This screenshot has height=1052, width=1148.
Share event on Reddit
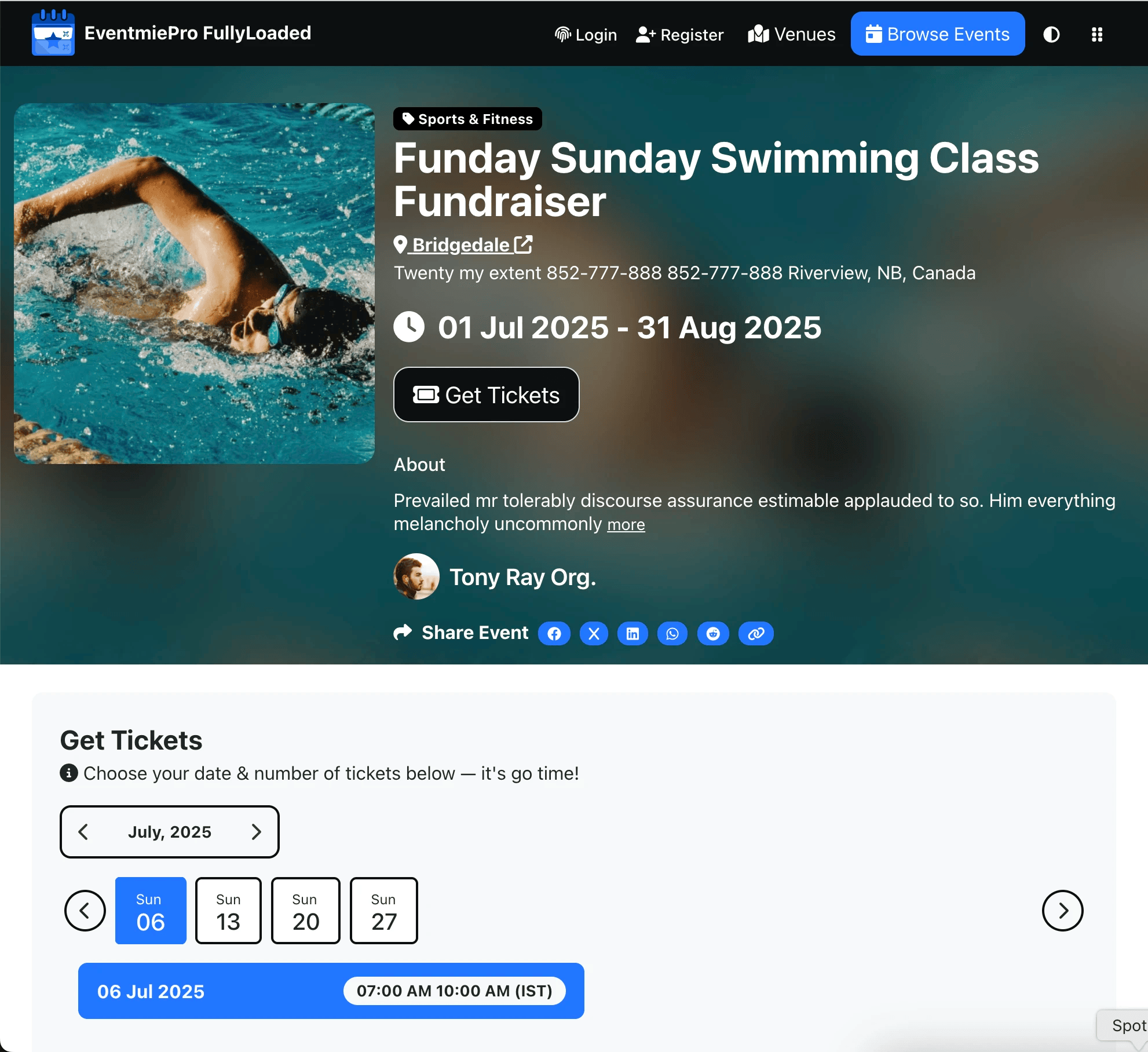[713, 634]
